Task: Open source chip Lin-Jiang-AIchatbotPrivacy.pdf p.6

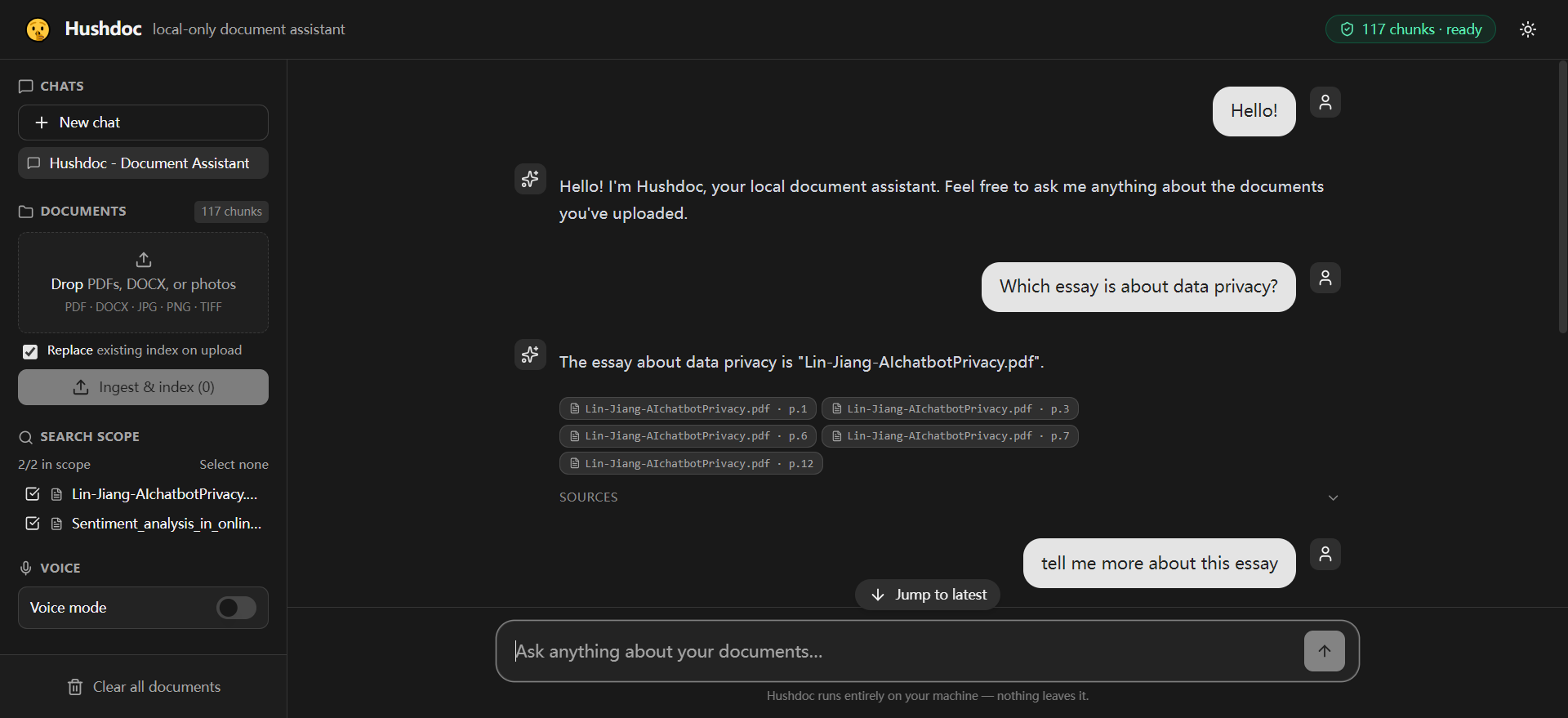Action: pyautogui.click(x=688, y=436)
